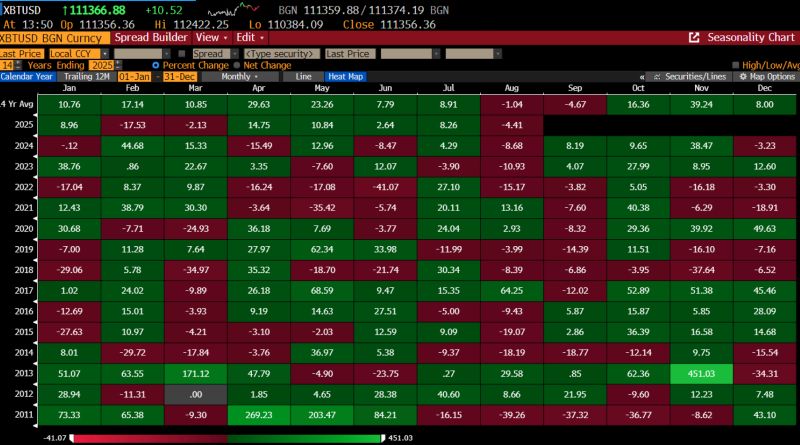Click the -17.53 cell for Feb 2025
The width and height of the screenshot is (800, 445).
coord(132,125)
